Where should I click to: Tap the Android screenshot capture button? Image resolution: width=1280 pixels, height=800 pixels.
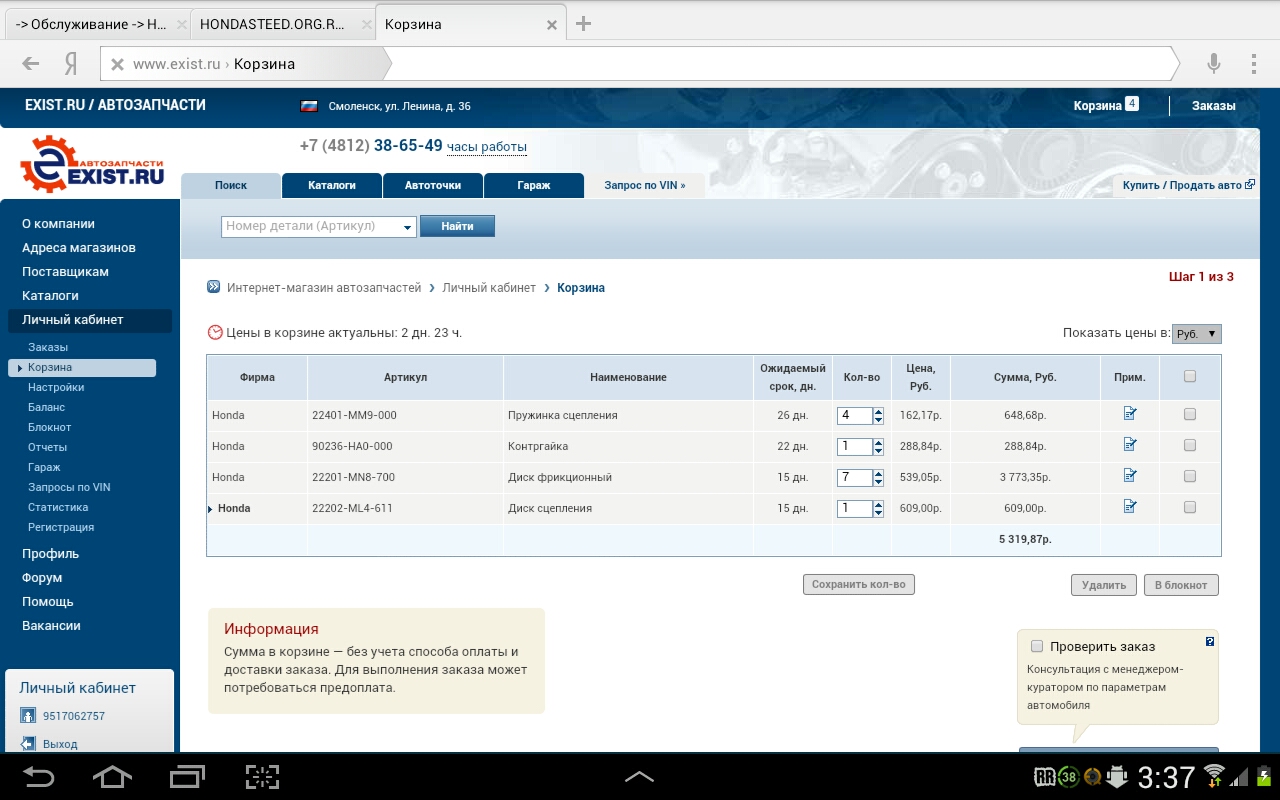(262, 777)
